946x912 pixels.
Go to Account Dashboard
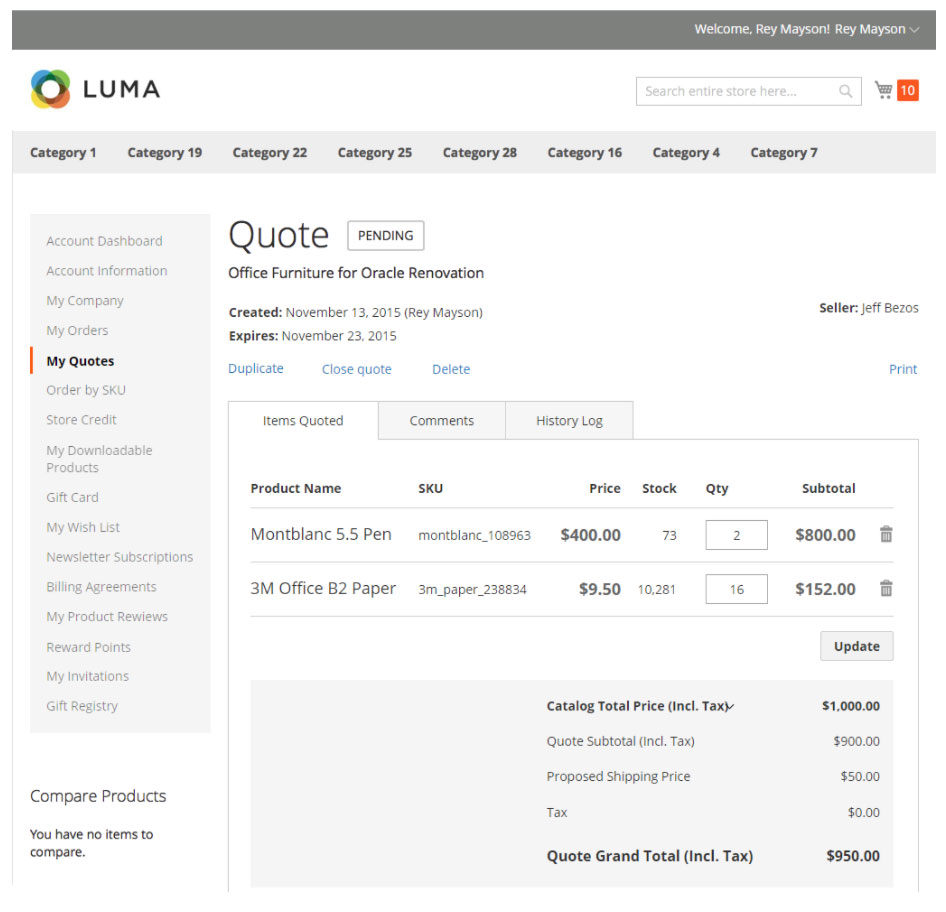[x=104, y=241]
